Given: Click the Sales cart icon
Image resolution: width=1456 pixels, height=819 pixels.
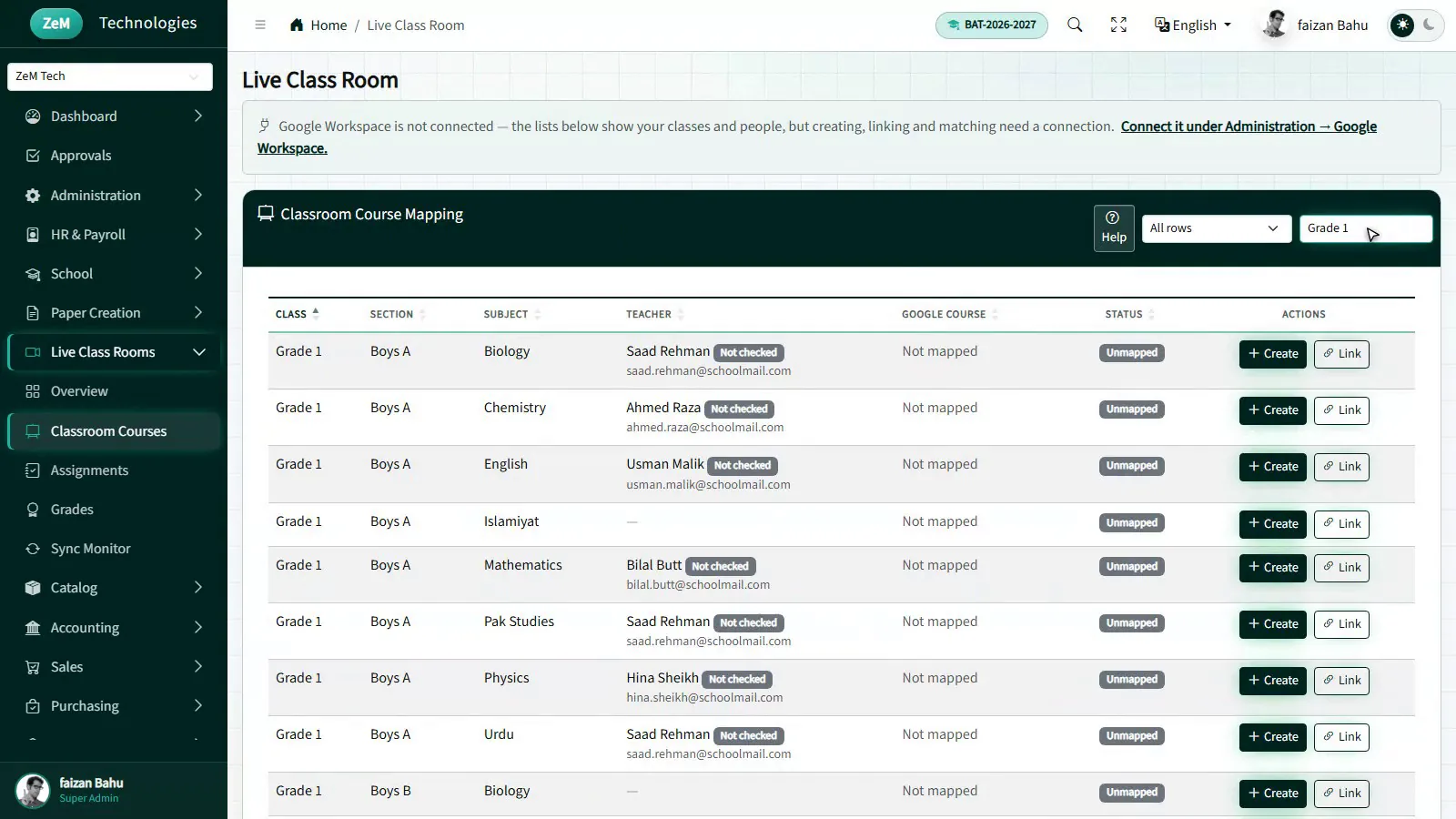Looking at the screenshot, I should [x=33, y=667].
